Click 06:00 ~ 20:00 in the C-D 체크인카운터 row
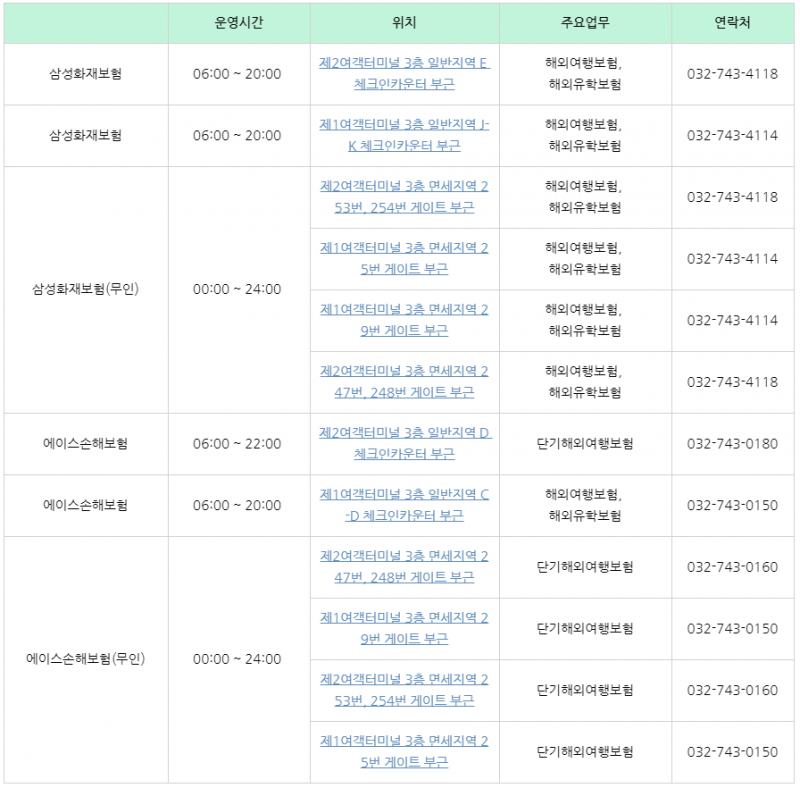The image size is (800, 788). (237, 506)
